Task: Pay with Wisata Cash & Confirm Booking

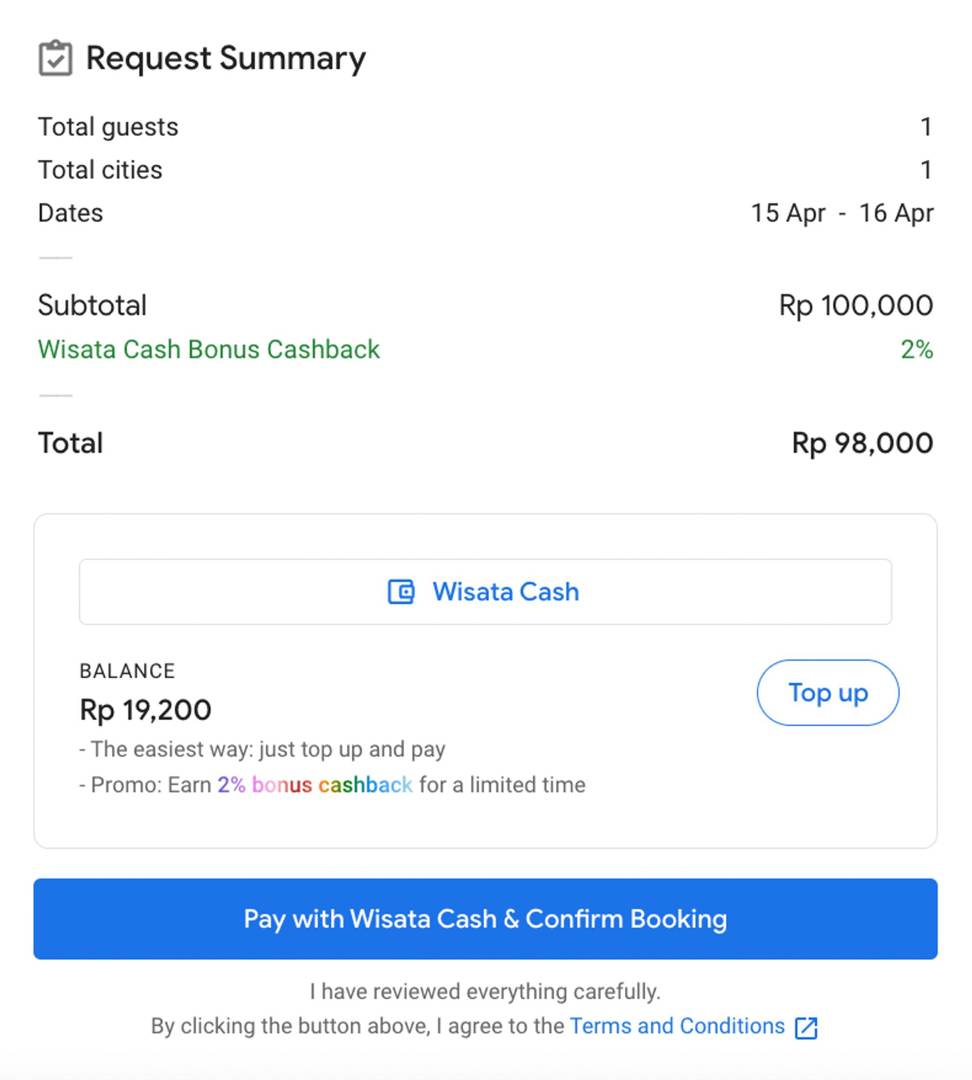Action: tap(485, 918)
